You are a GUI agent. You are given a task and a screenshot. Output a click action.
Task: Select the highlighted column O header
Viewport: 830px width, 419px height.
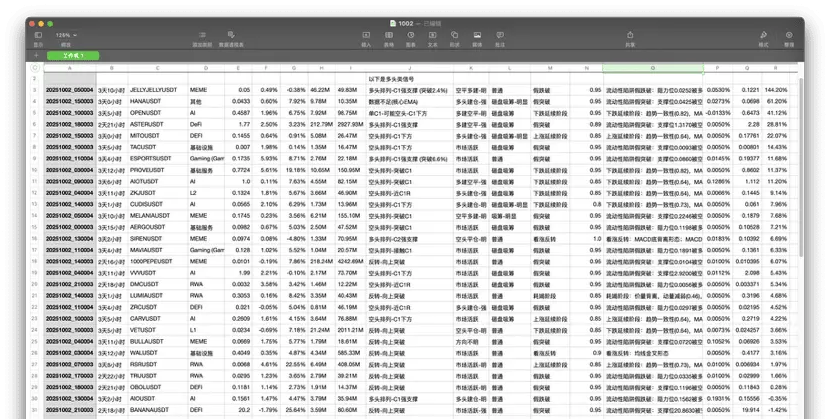pos(653,68)
